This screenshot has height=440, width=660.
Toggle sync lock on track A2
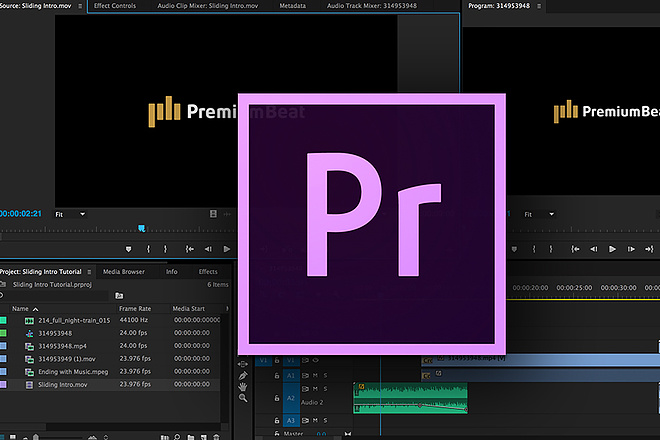pos(306,389)
